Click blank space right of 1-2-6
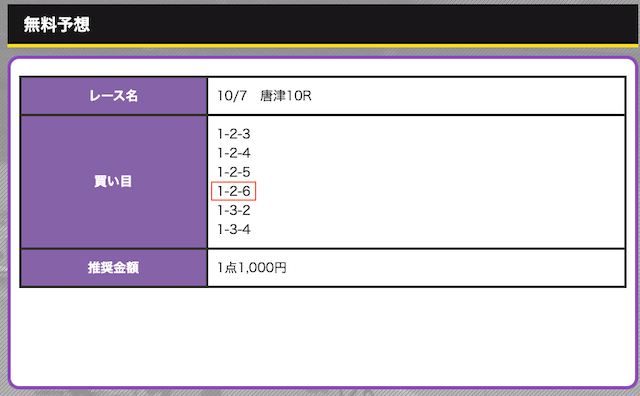This screenshot has height=396, width=640. [439, 191]
